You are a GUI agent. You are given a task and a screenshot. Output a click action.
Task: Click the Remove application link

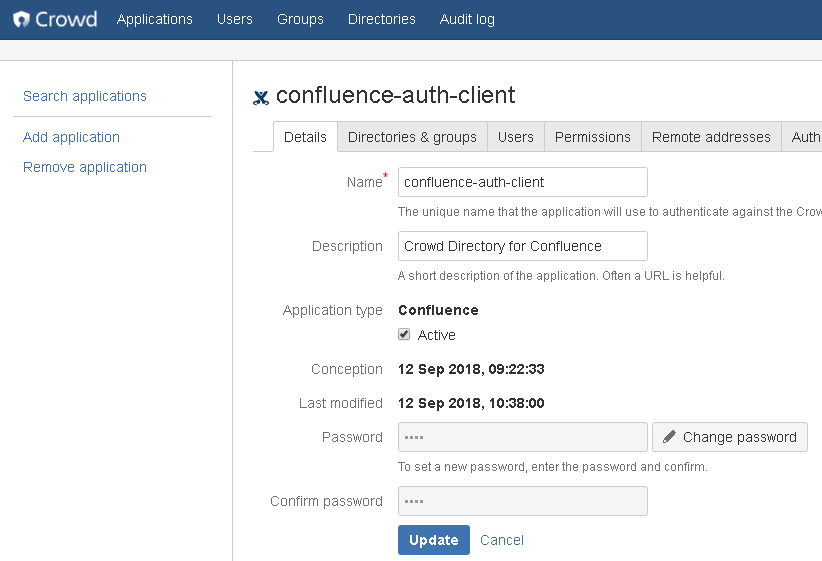85,167
